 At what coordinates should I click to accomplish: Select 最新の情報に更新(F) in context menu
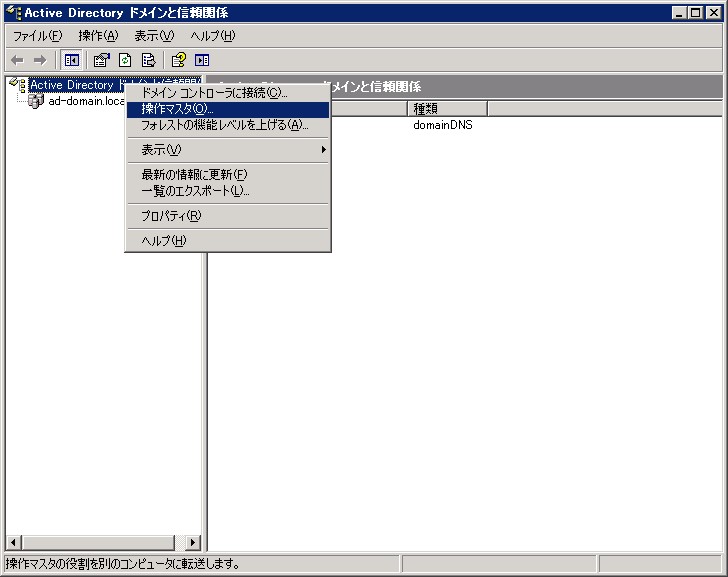[228, 175]
